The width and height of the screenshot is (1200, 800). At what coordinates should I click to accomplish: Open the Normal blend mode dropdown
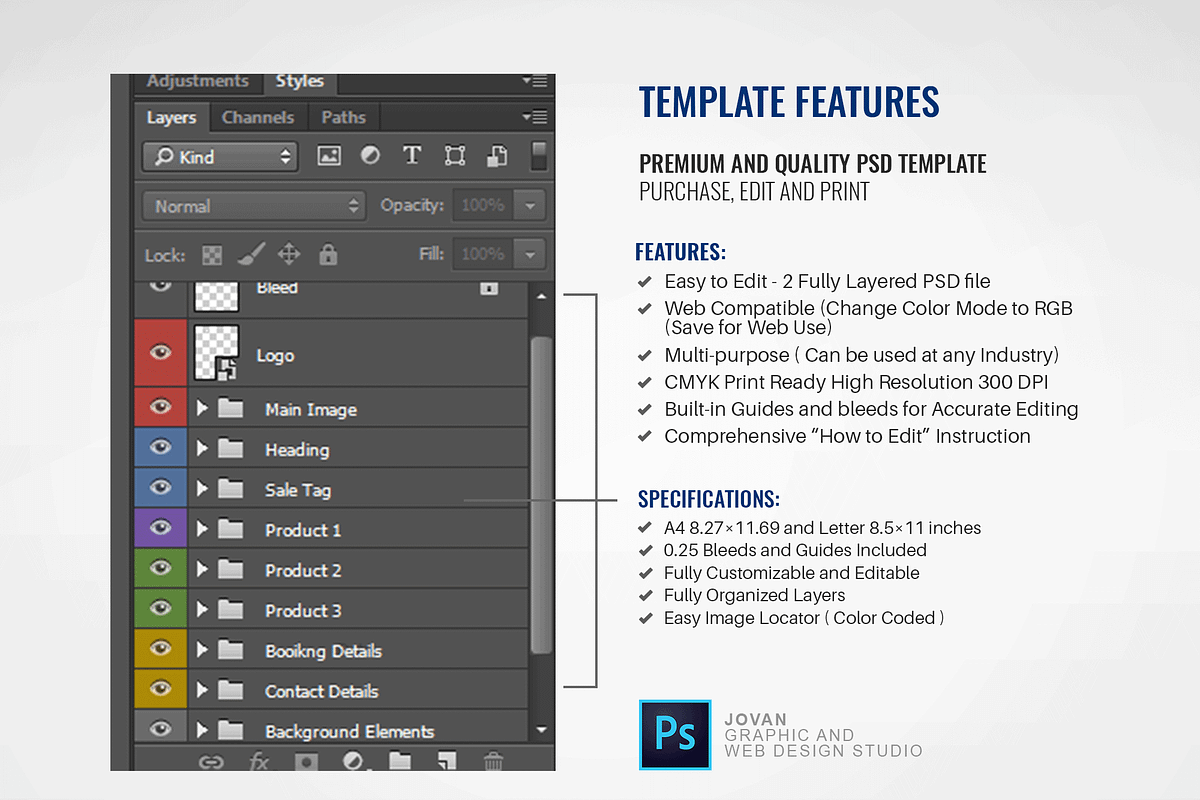[x=255, y=206]
